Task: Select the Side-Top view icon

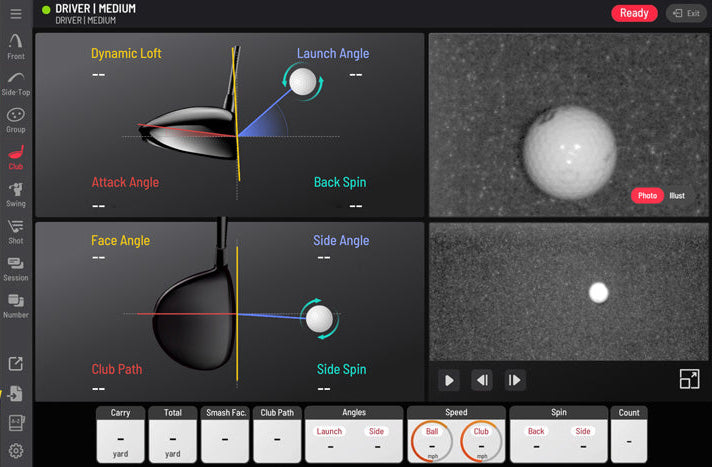Action: pos(16,82)
